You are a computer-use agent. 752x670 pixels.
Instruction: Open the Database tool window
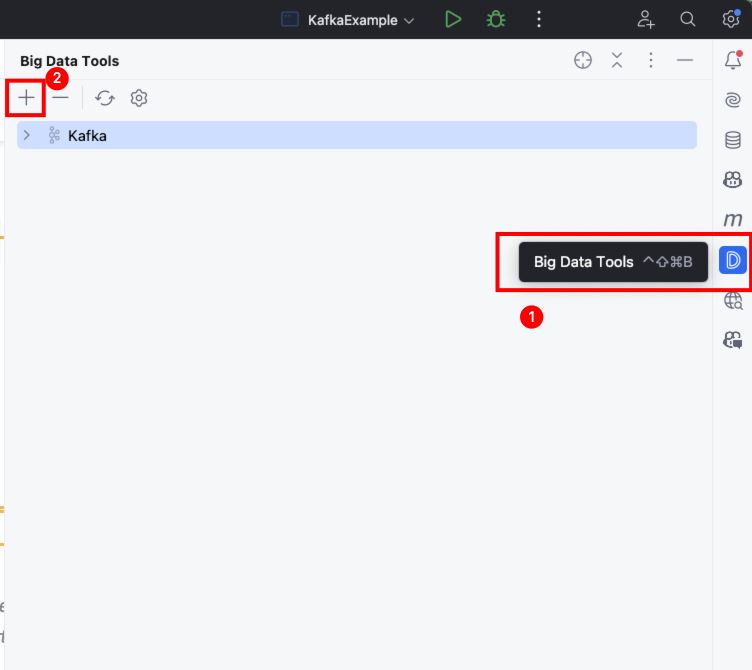pos(733,140)
